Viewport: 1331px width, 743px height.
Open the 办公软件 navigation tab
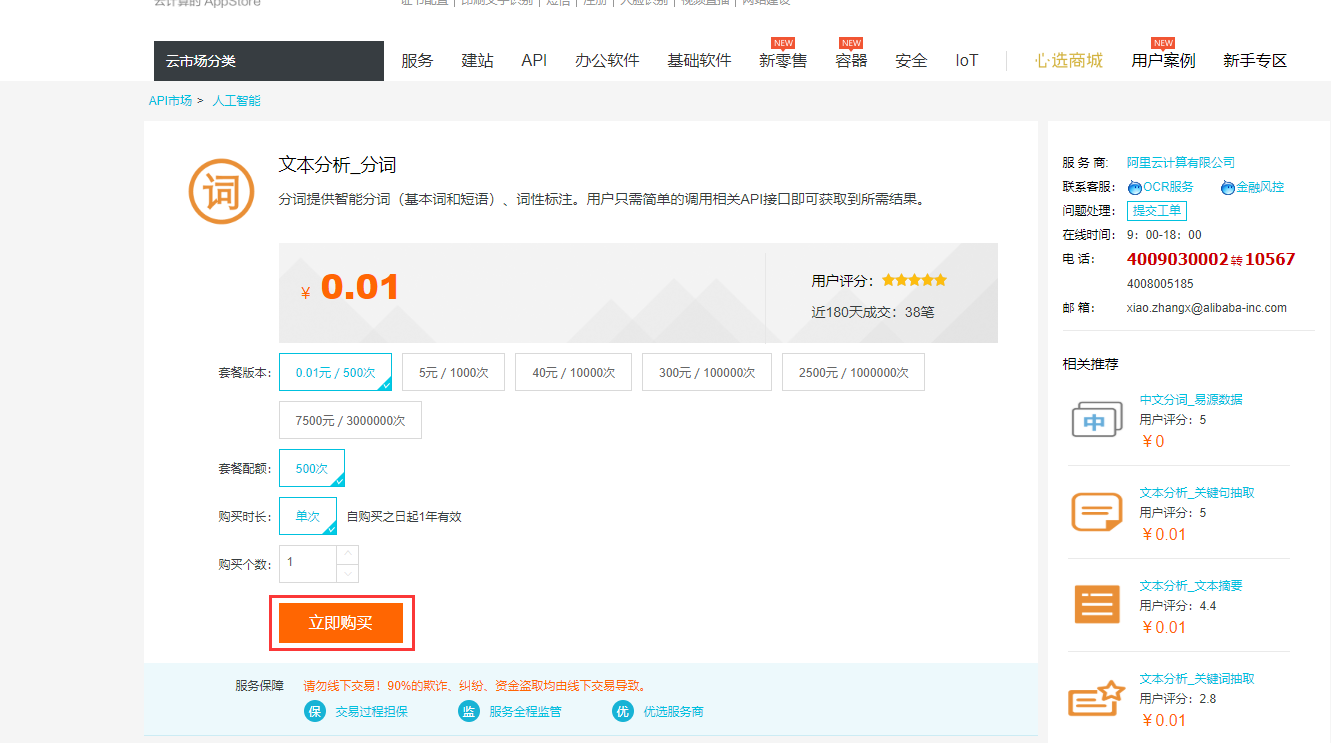pyautogui.click(x=607, y=61)
